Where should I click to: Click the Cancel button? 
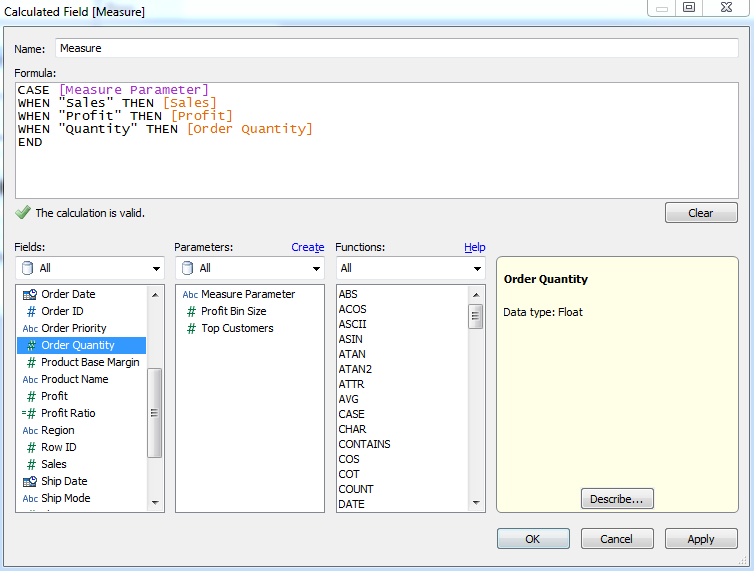click(617, 539)
